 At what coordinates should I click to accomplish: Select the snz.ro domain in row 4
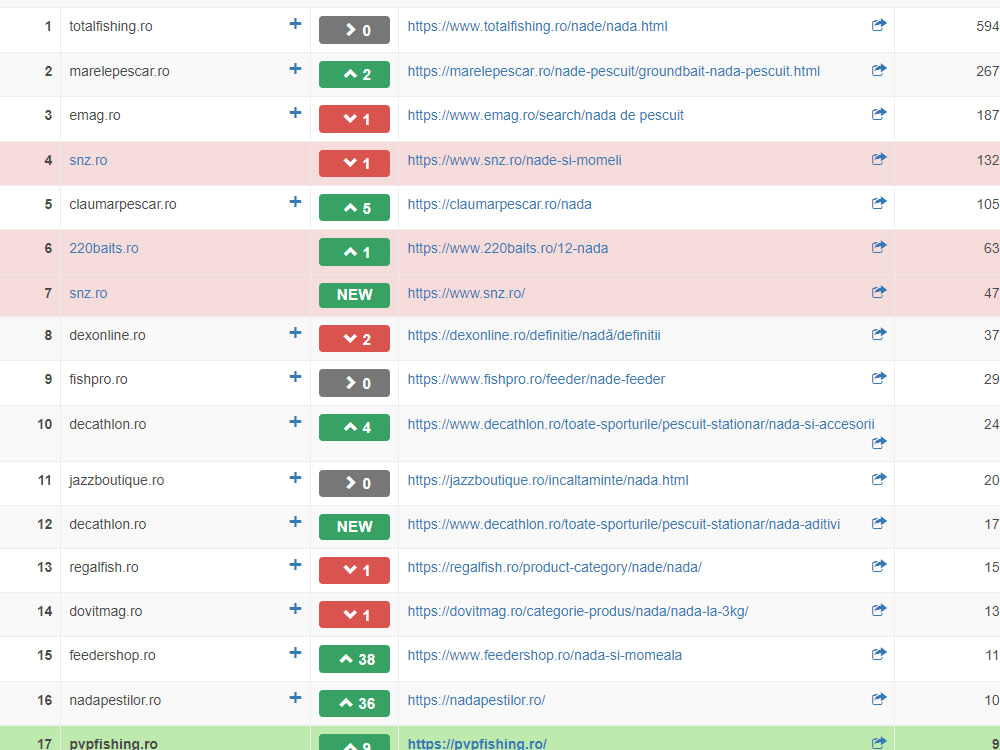(88, 160)
